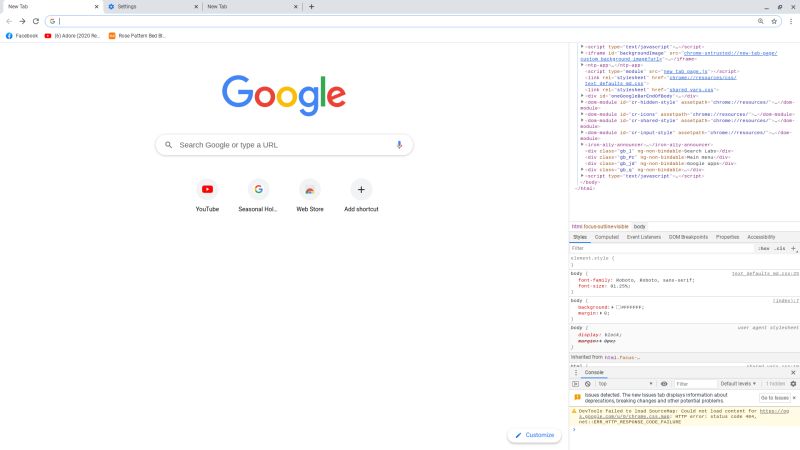
Task: Focus the Console Filter field
Action: 695,384
